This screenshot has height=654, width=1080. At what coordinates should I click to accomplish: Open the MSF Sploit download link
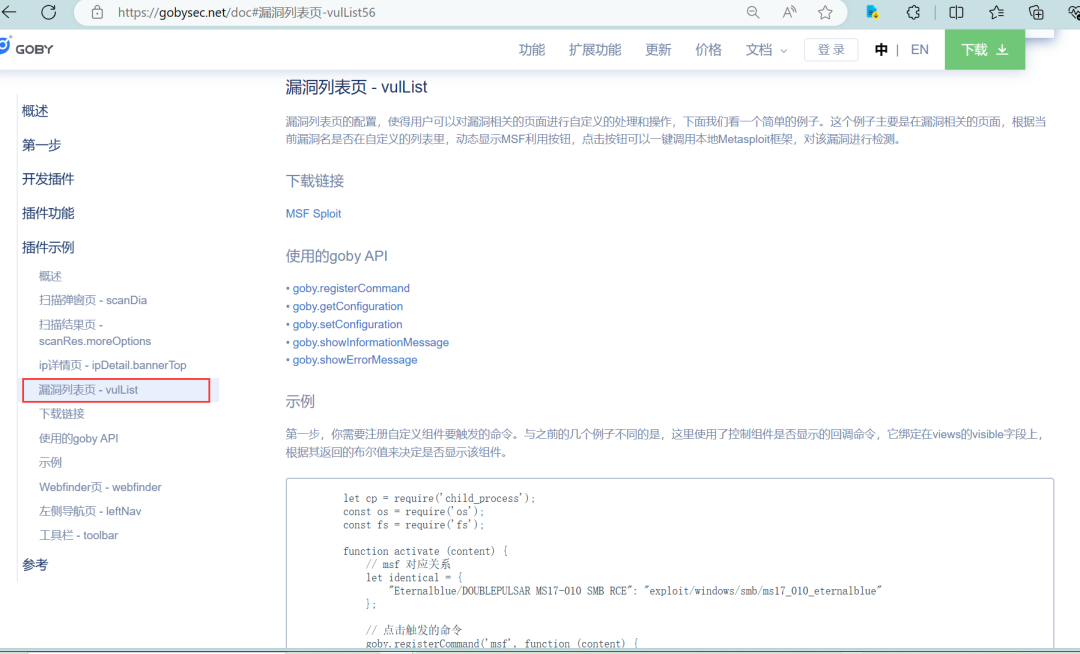[x=313, y=213]
